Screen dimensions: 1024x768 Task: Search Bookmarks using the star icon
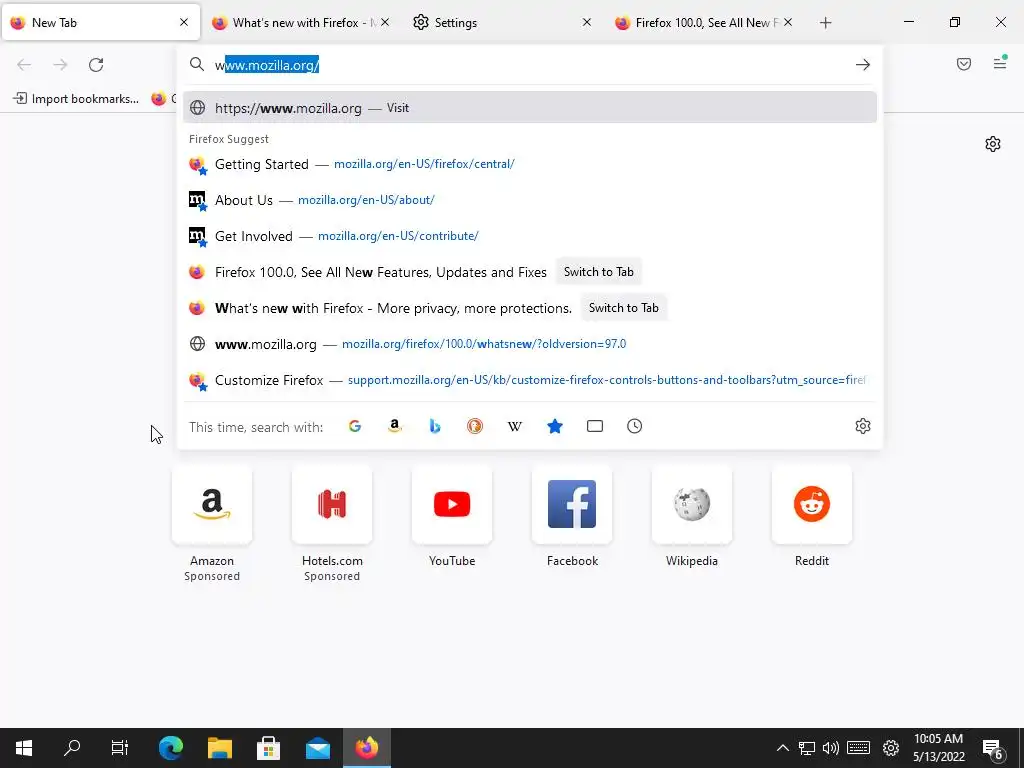[554, 426]
